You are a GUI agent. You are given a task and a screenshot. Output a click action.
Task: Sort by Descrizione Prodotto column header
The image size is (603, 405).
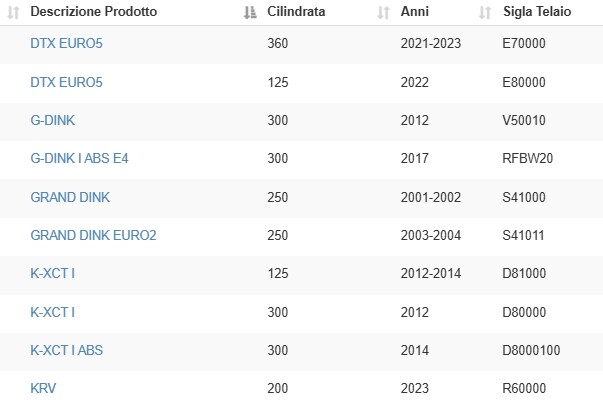(x=93, y=12)
